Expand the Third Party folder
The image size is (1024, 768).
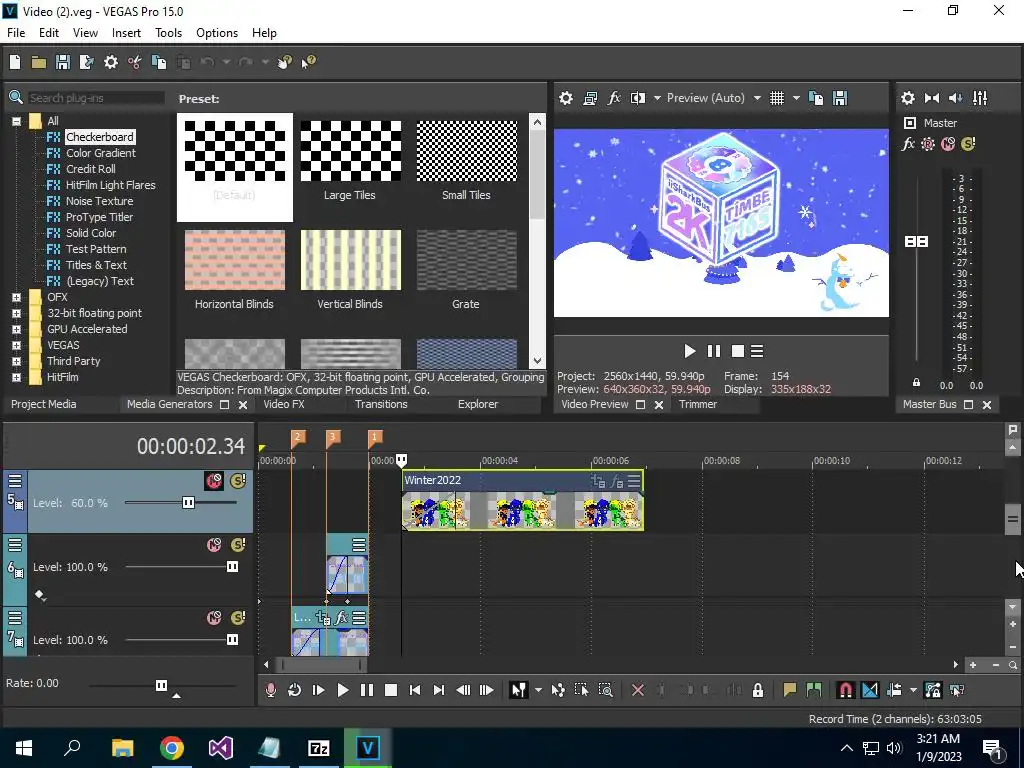coord(16,361)
